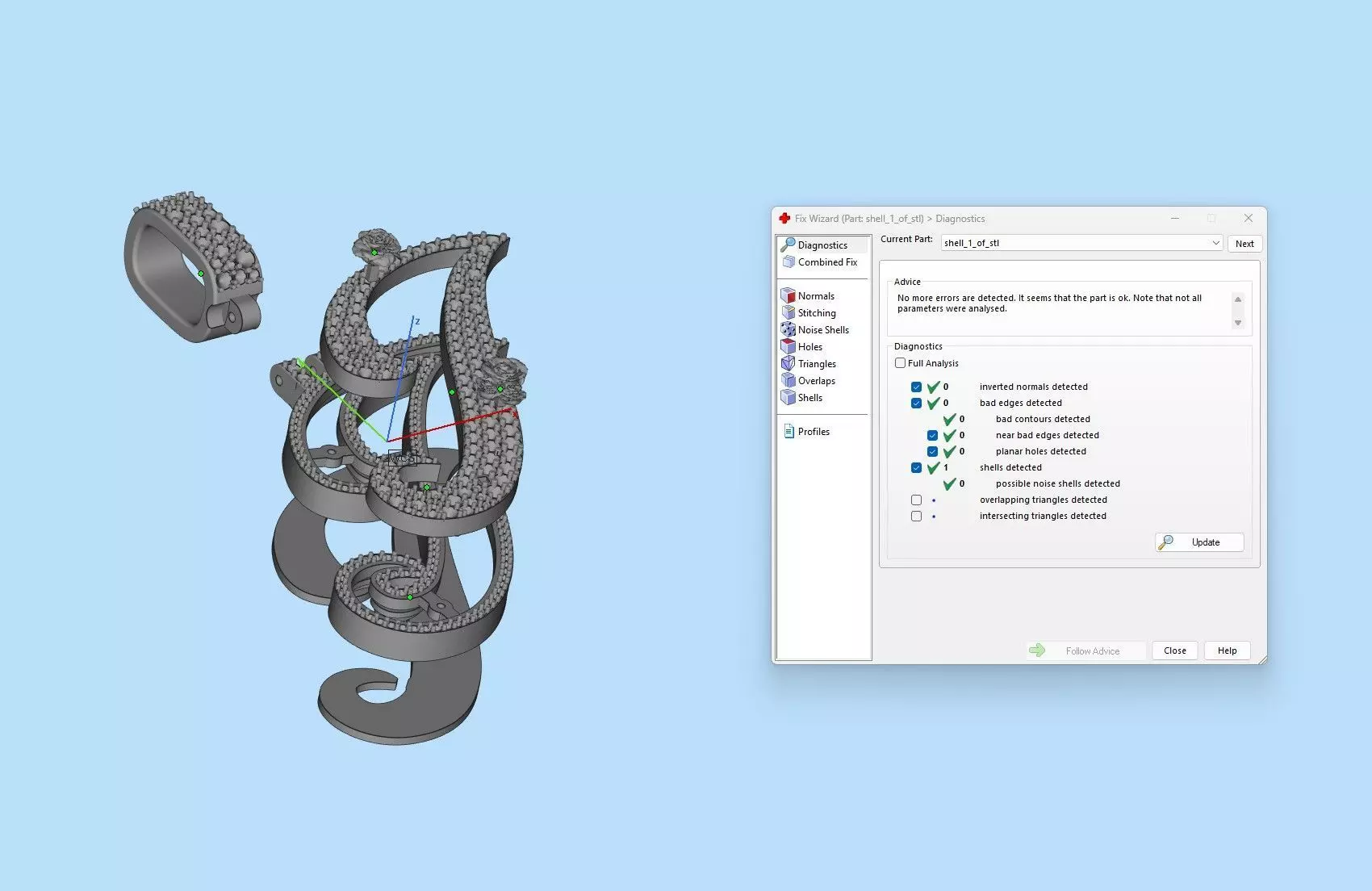Select the Overlaps page
1372x891 pixels.
coord(817,381)
